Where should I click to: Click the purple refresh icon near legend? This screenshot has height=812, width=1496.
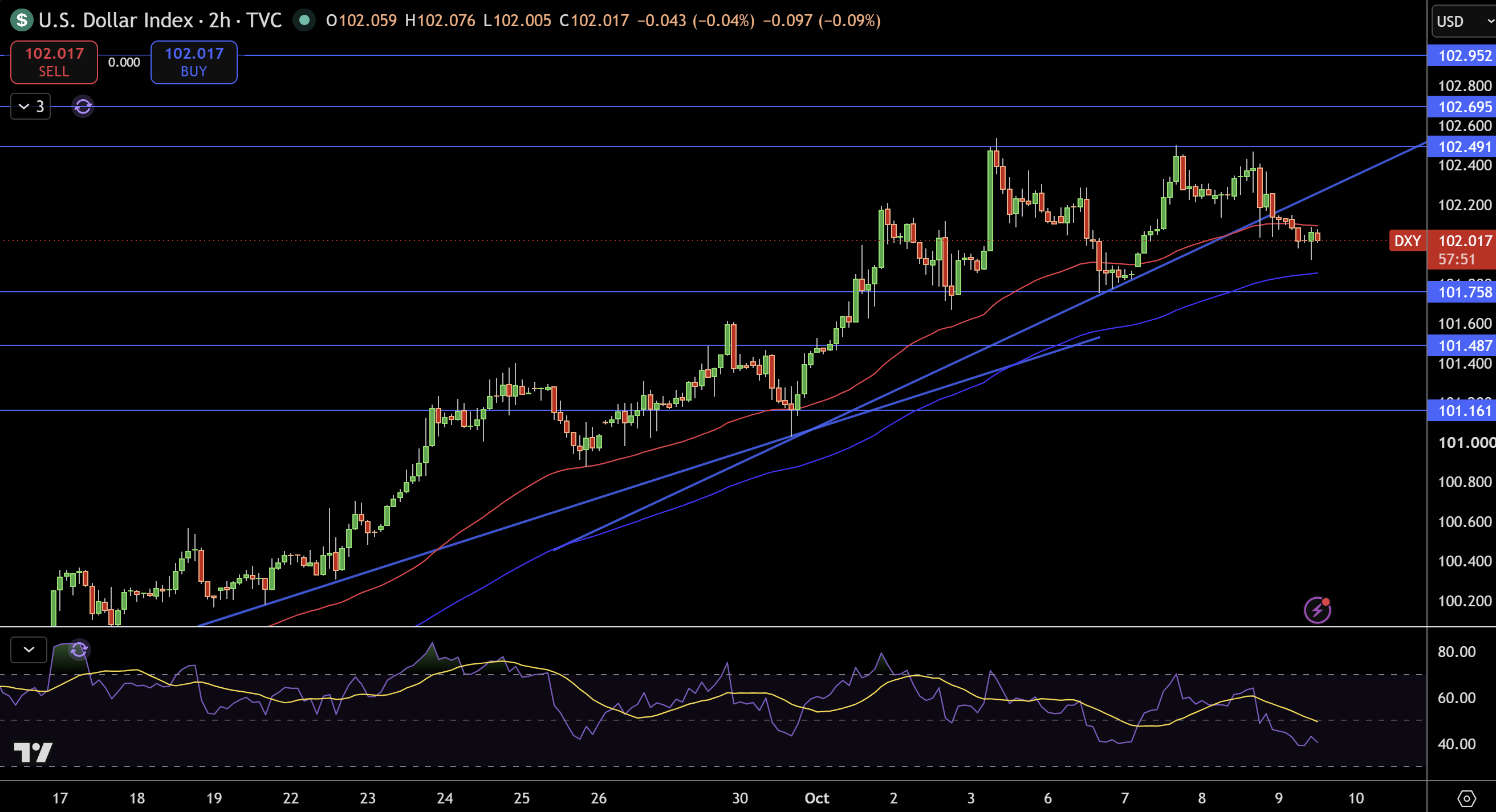[83, 106]
